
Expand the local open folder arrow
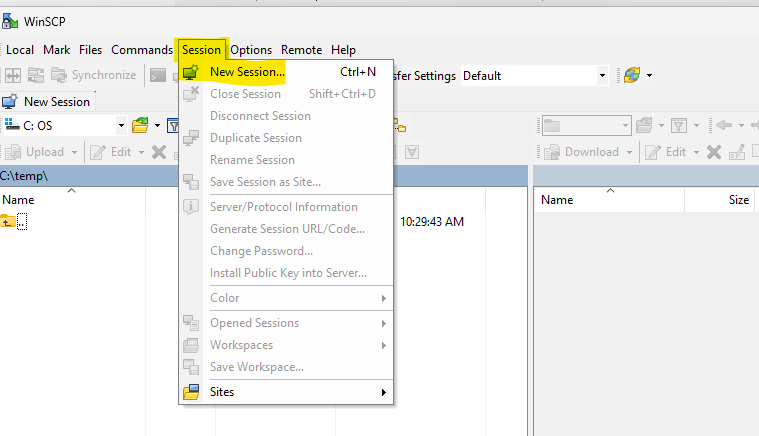(157, 126)
